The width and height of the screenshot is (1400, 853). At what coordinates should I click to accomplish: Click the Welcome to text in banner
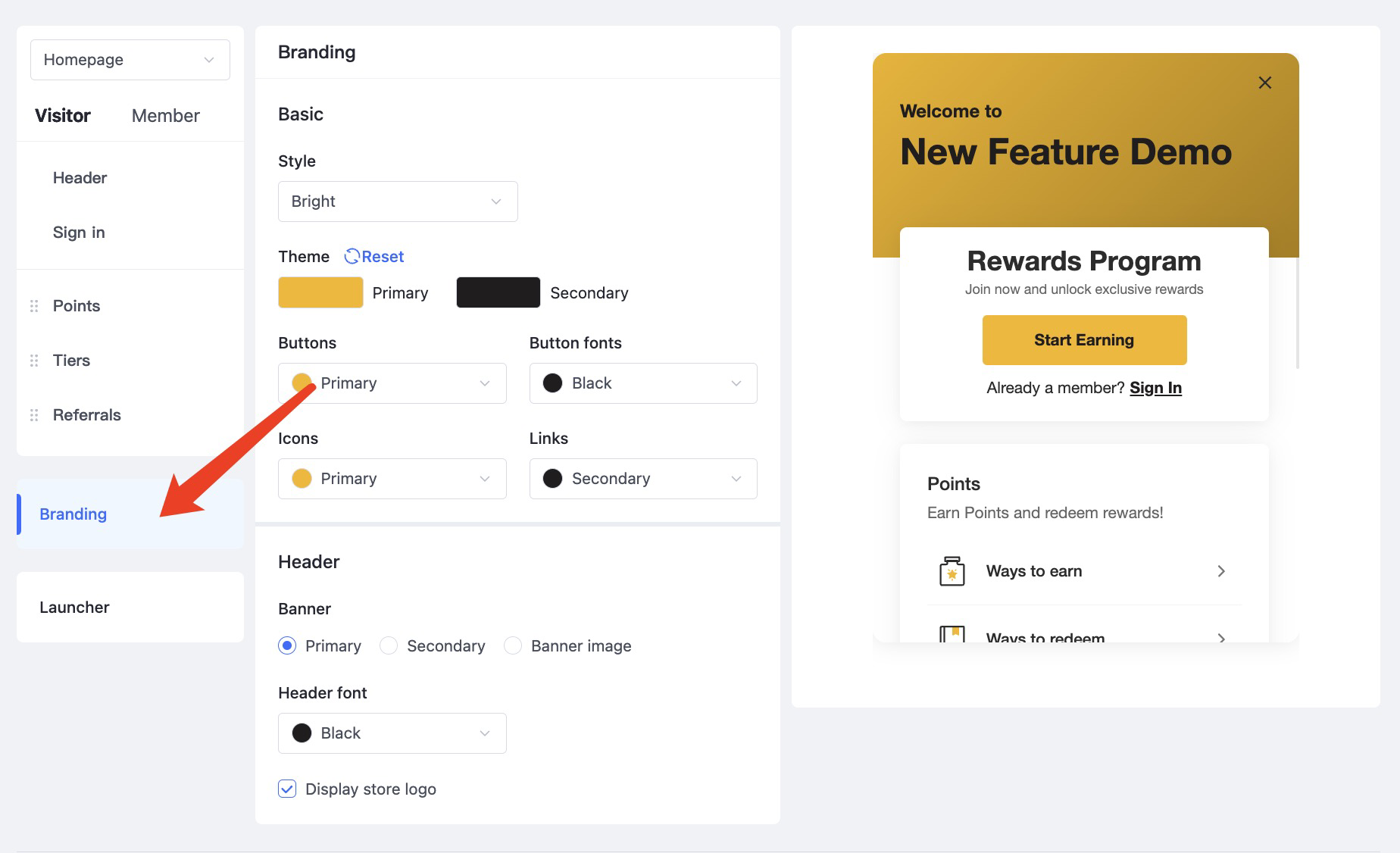[x=951, y=111]
